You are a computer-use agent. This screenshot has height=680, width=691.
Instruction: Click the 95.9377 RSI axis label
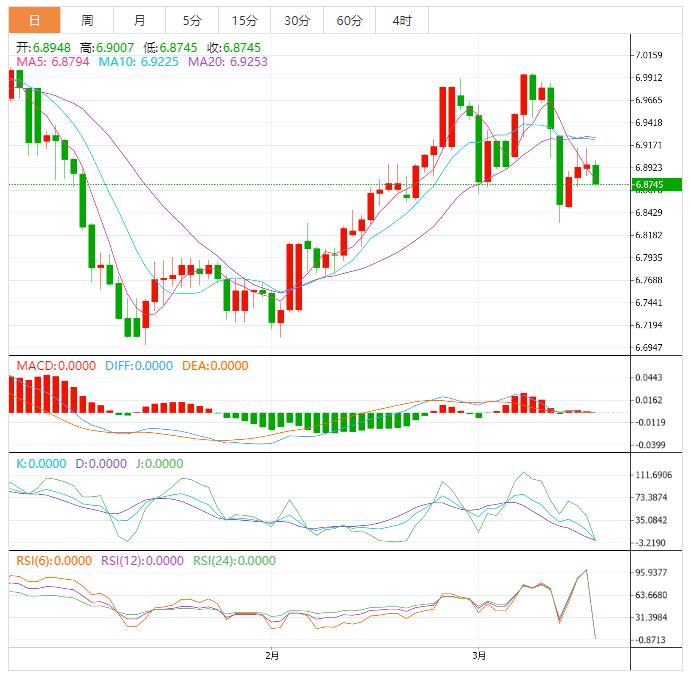coord(651,572)
